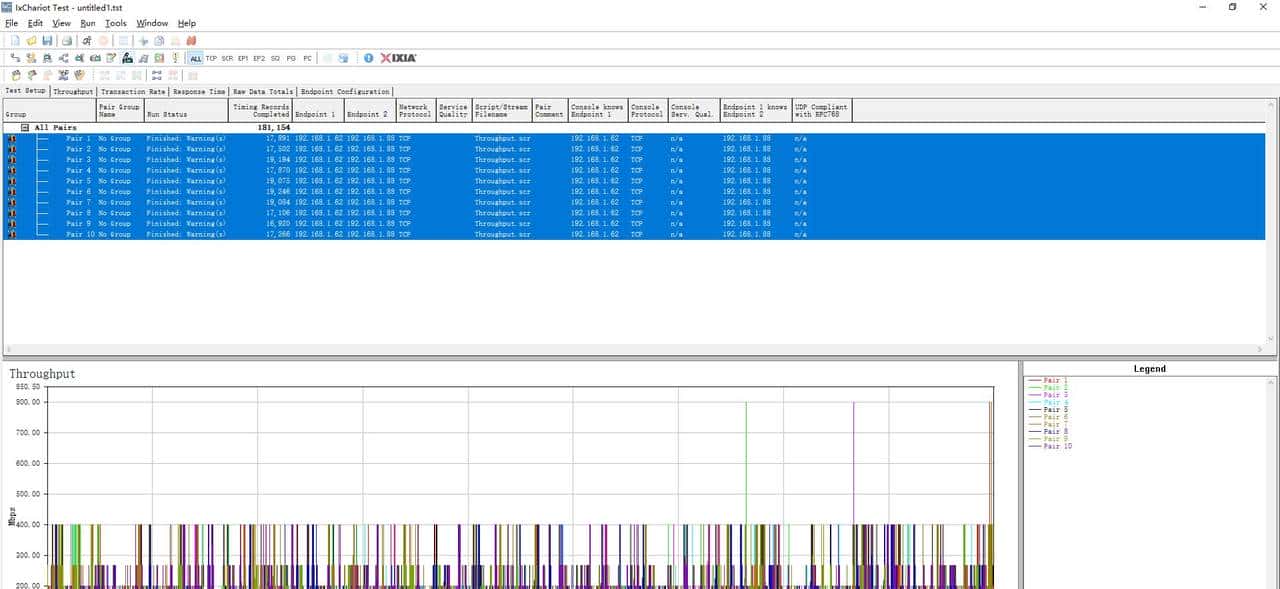Toggle the TCP filter button
Viewport: 1280px width, 589px height.
pyautogui.click(x=211, y=58)
